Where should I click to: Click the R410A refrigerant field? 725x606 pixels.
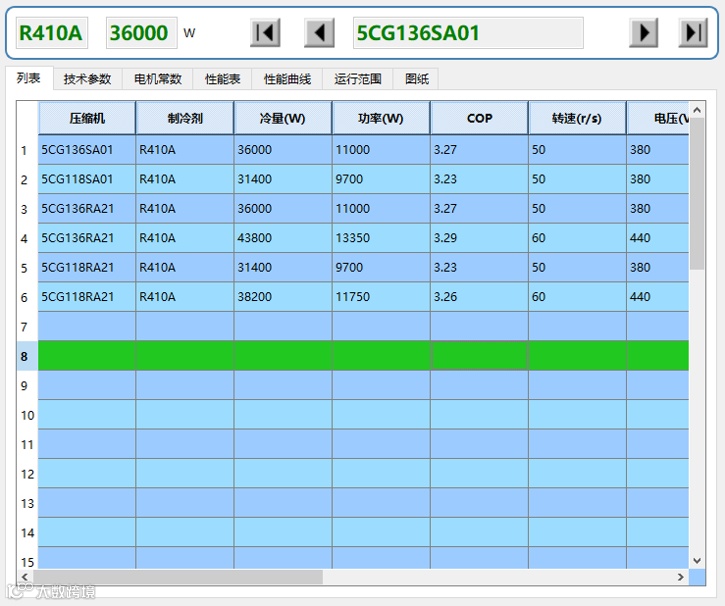pyautogui.click(x=51, y=33)
